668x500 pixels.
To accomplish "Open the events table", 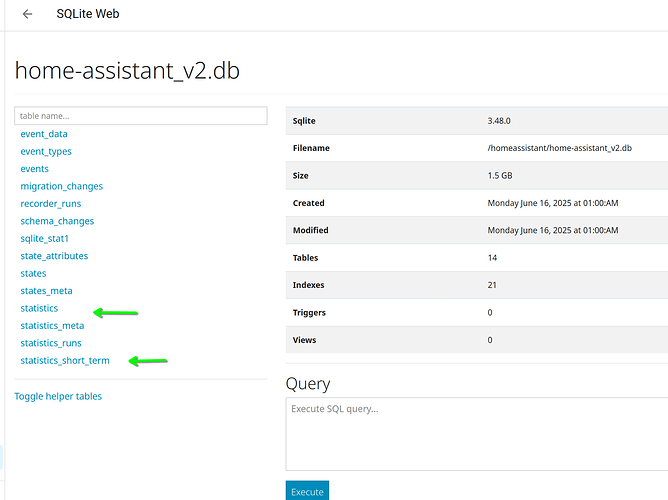I will [35, 169].
